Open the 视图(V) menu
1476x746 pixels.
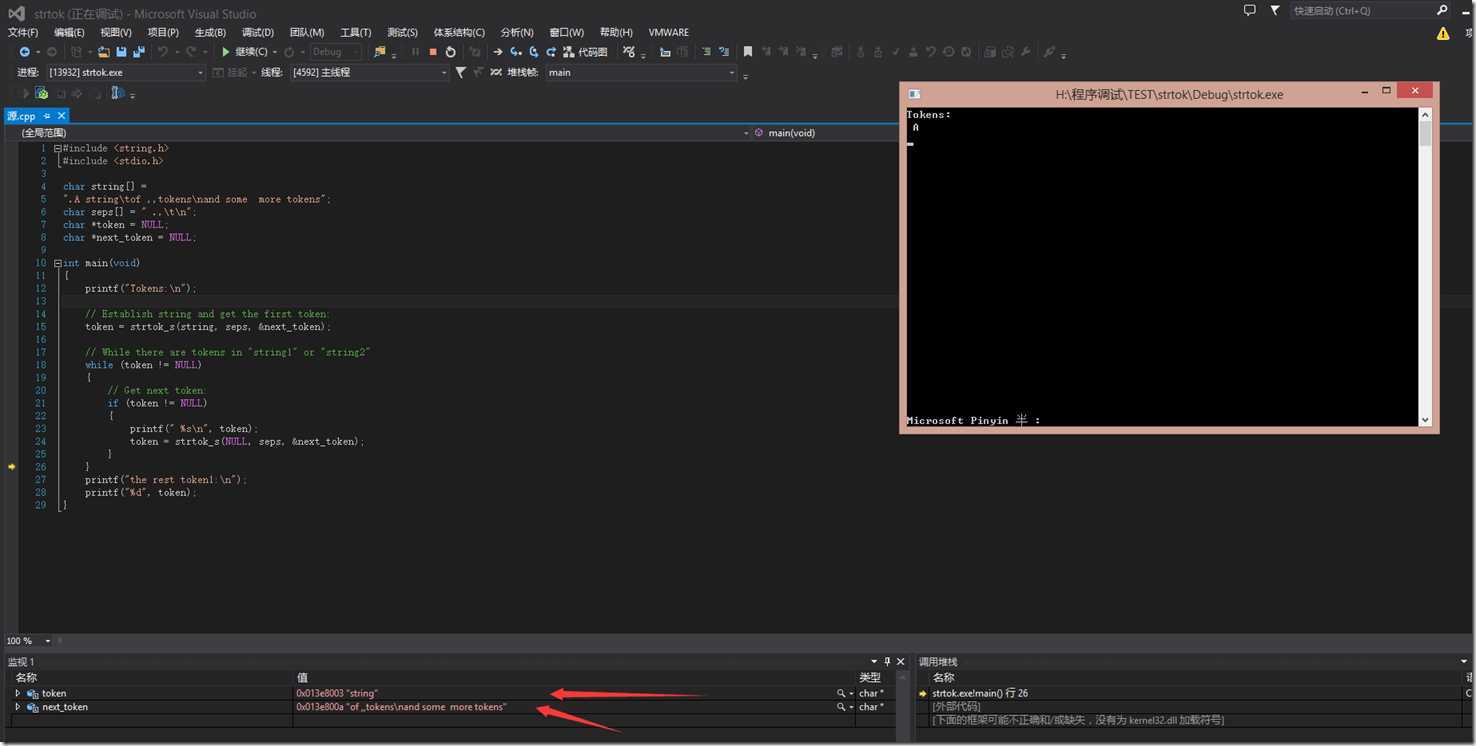[116, 33]
